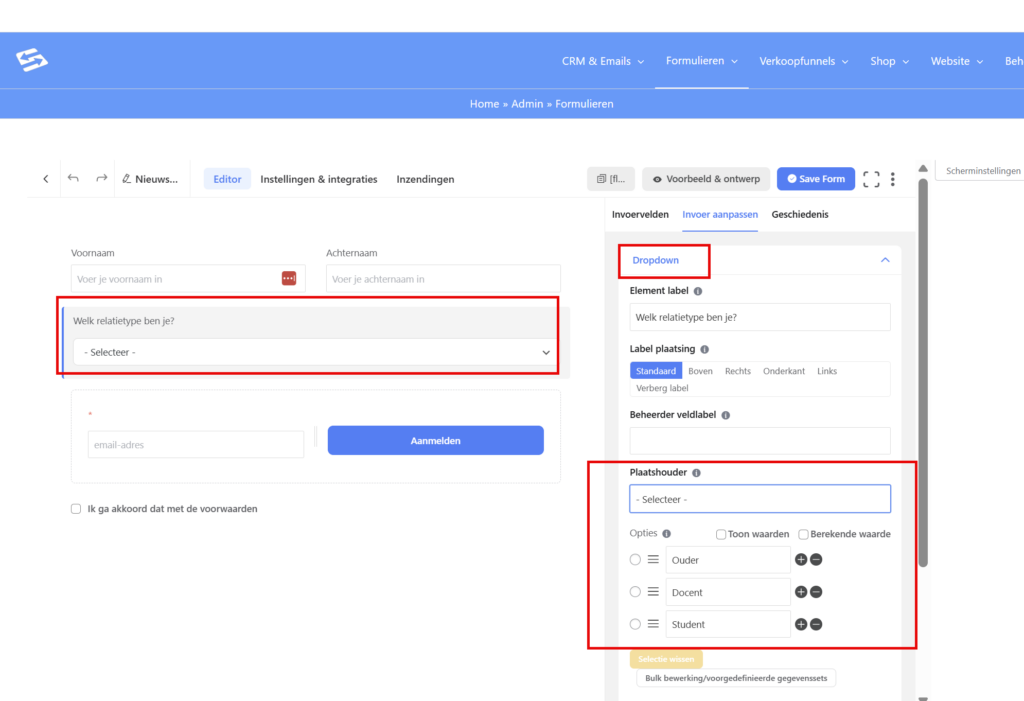Click the Element label text field
1024x701 pixels.
click(x=760, y=318)
